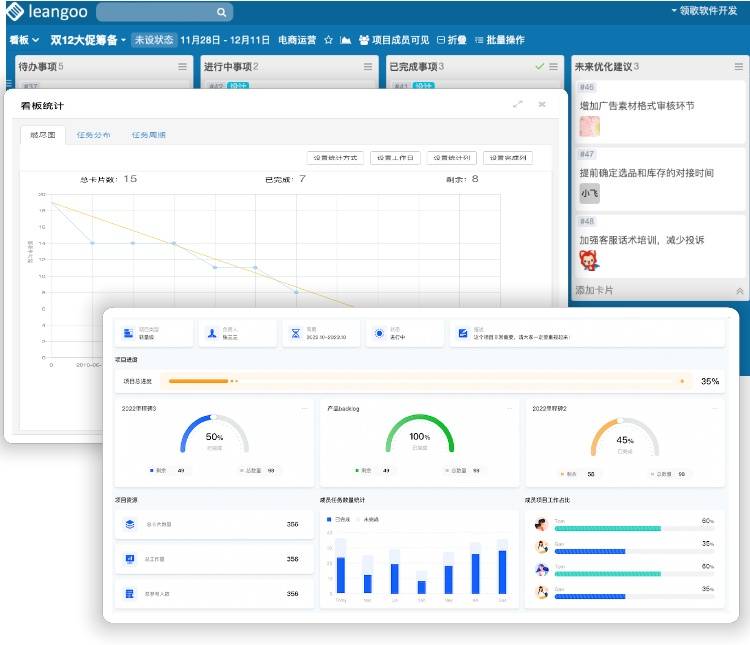Switch to the 任务分布 tab
Screen dimensions: 750x645
click(94, 135)
